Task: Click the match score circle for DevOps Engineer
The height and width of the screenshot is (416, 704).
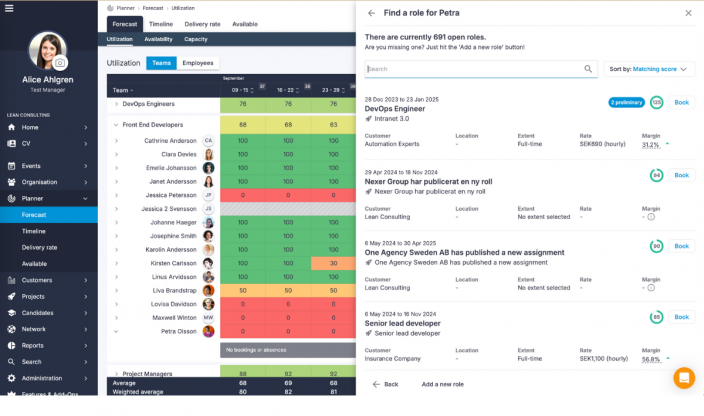Action: pos(656,102)
